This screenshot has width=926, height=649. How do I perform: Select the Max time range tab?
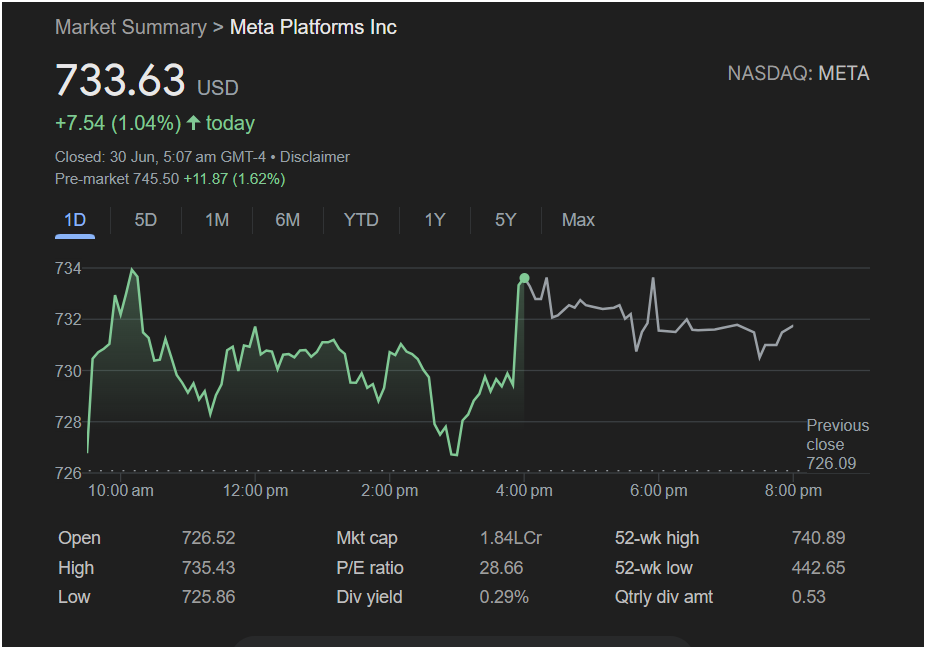(578, 220)
